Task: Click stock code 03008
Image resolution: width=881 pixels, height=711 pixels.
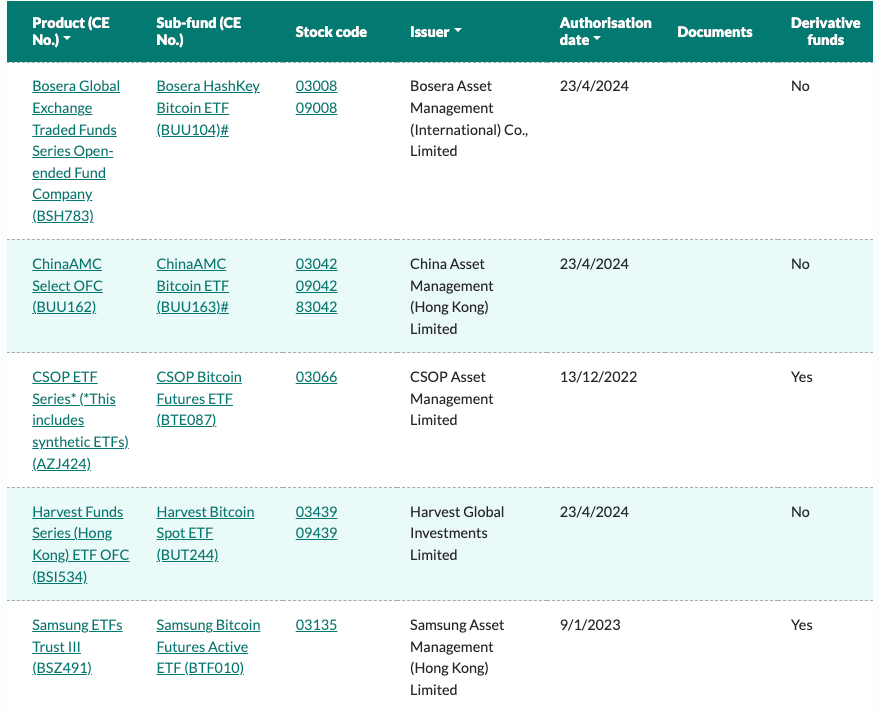Action: click(316, 86)
